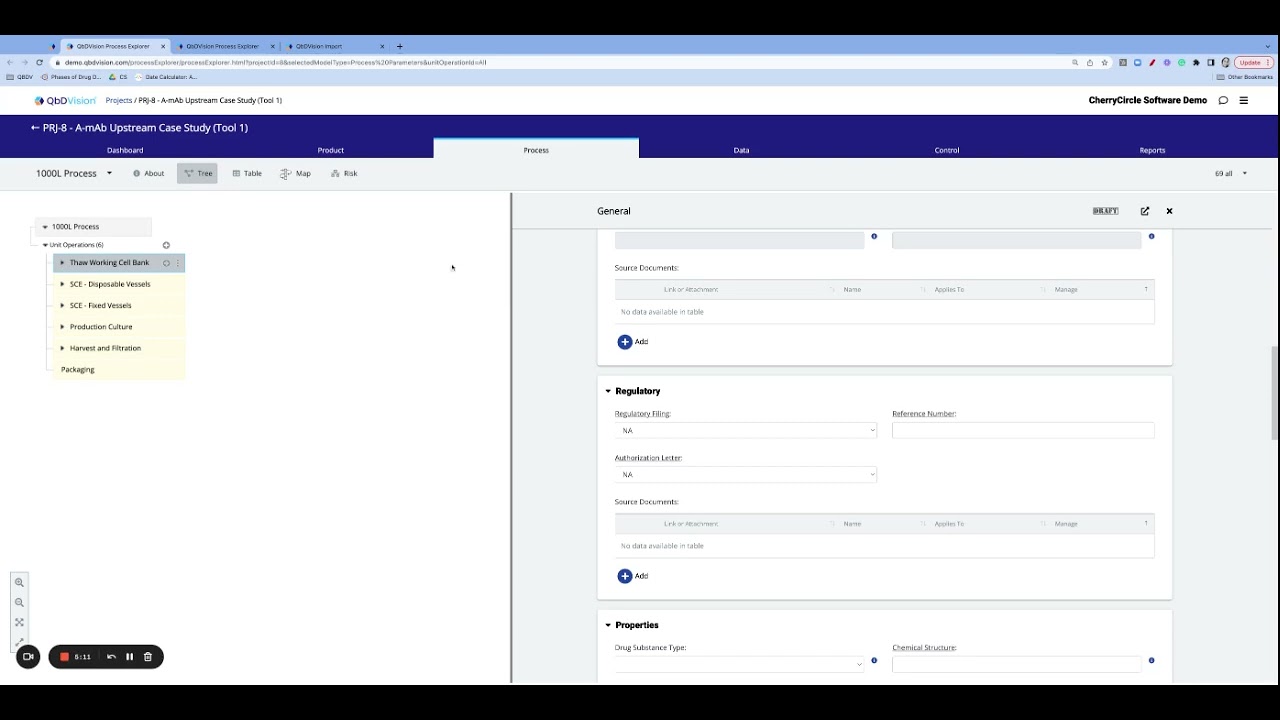Click the browser share icon
Image resolution: width=1280 pixels, height=720 pixels.
(1090, 62)
